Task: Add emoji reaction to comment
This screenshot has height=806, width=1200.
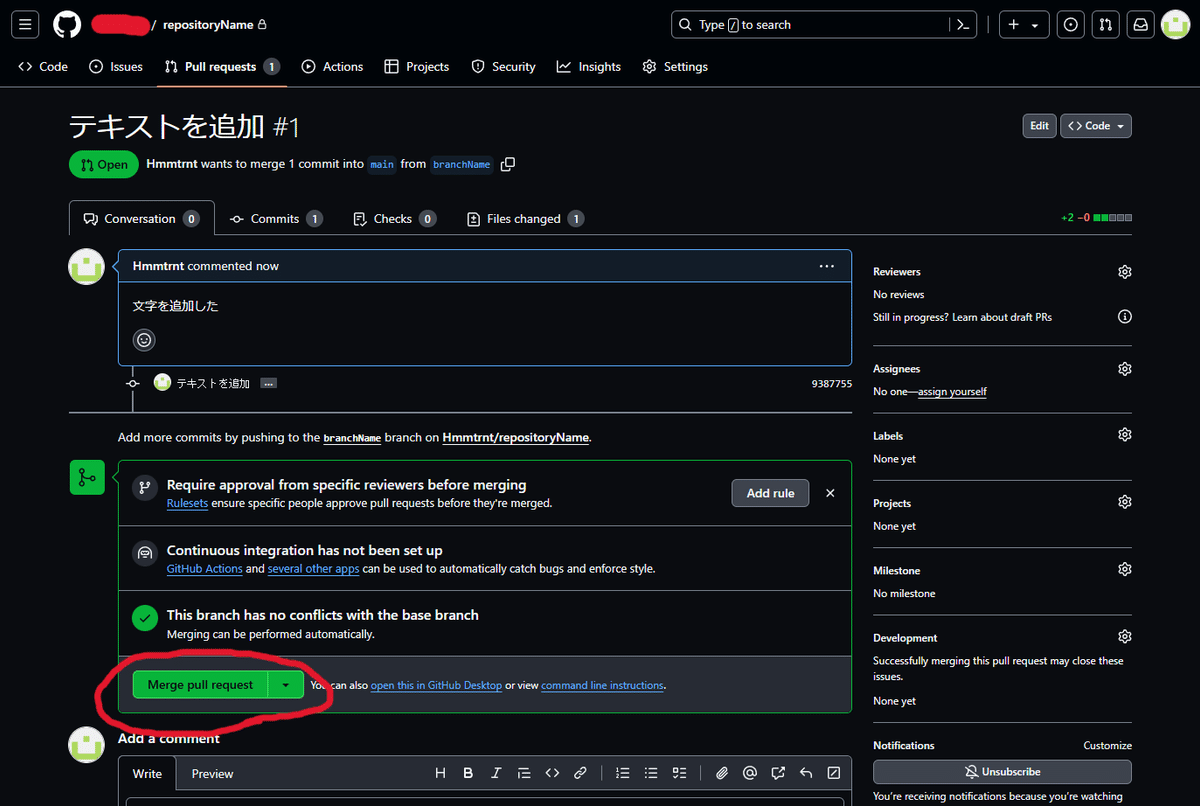Action: coord(144,340)
